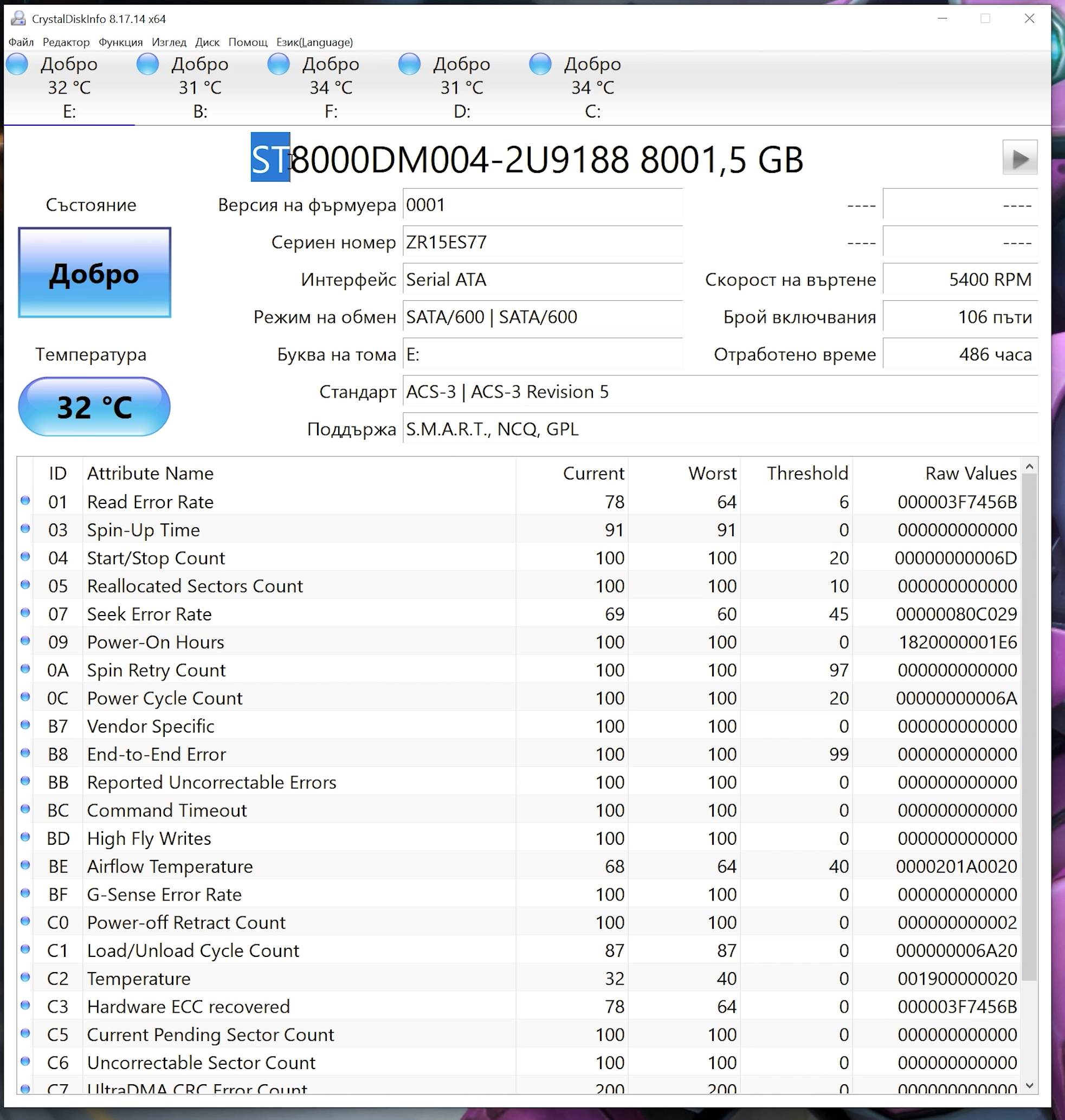Image resolution: width=1065 pixels, height=1120 pixels.
Task: Click status dot of Spin-Up Time
Action: coord(25,528)
